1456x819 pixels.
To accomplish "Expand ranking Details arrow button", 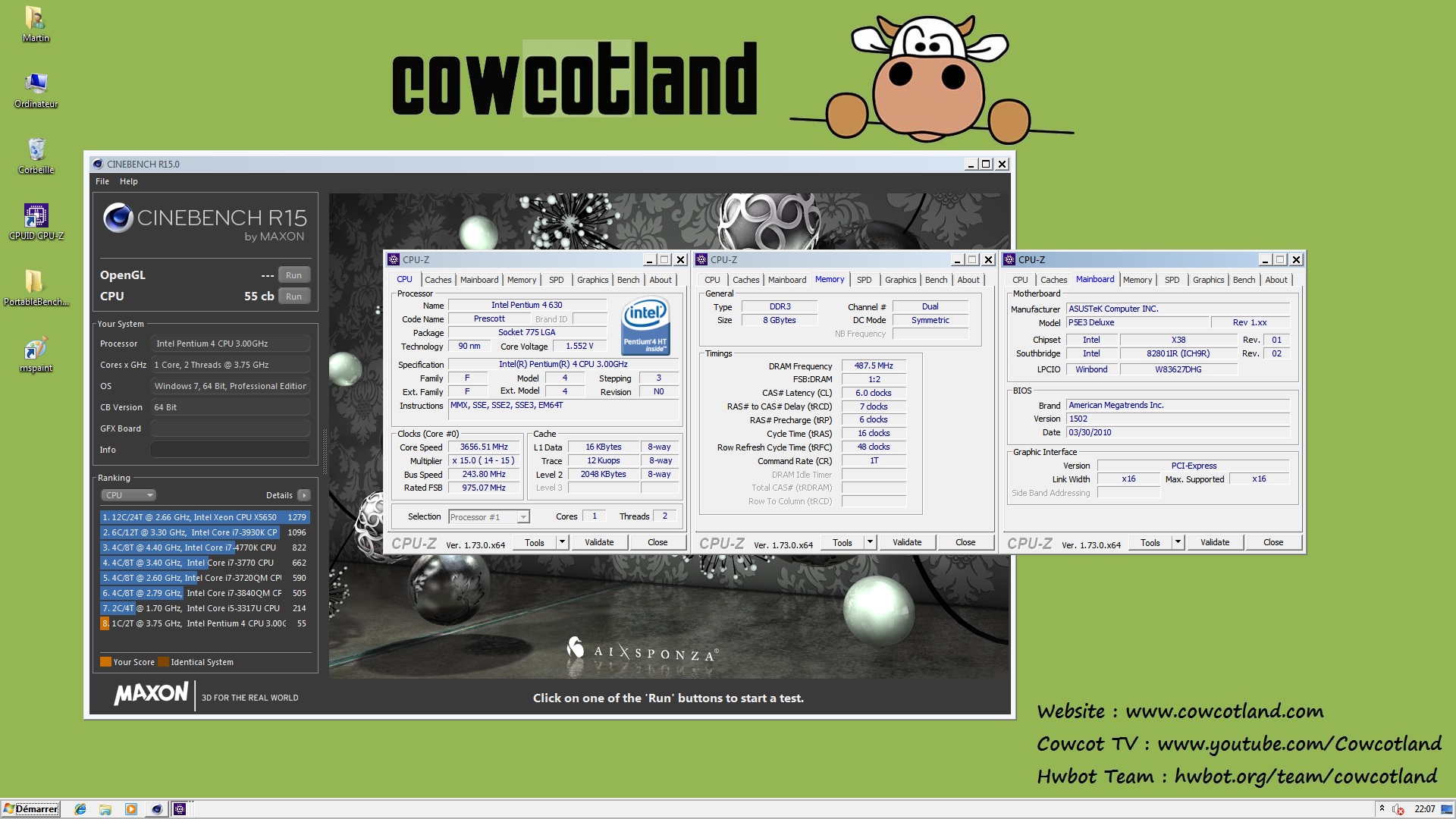I will click(x=303, y=495).
